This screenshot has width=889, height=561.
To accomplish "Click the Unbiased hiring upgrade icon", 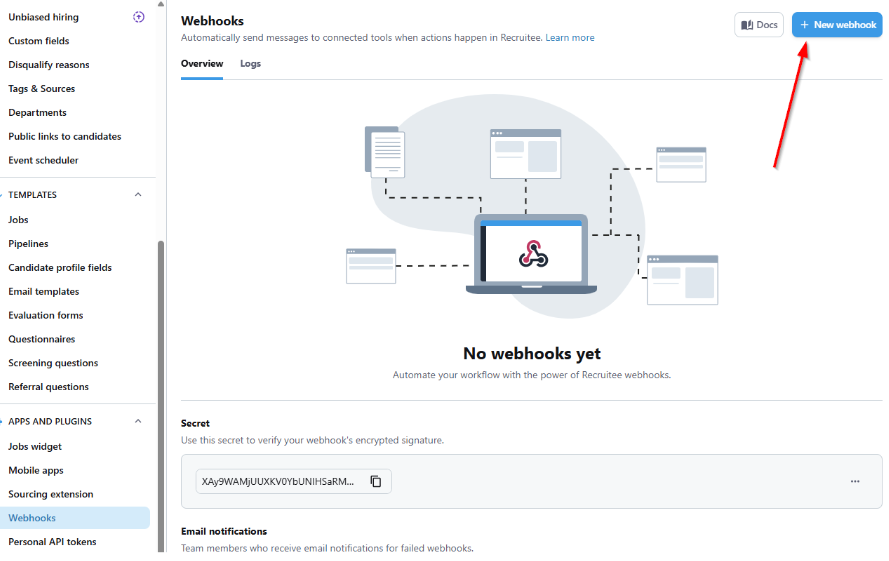I will click(138, 17).
